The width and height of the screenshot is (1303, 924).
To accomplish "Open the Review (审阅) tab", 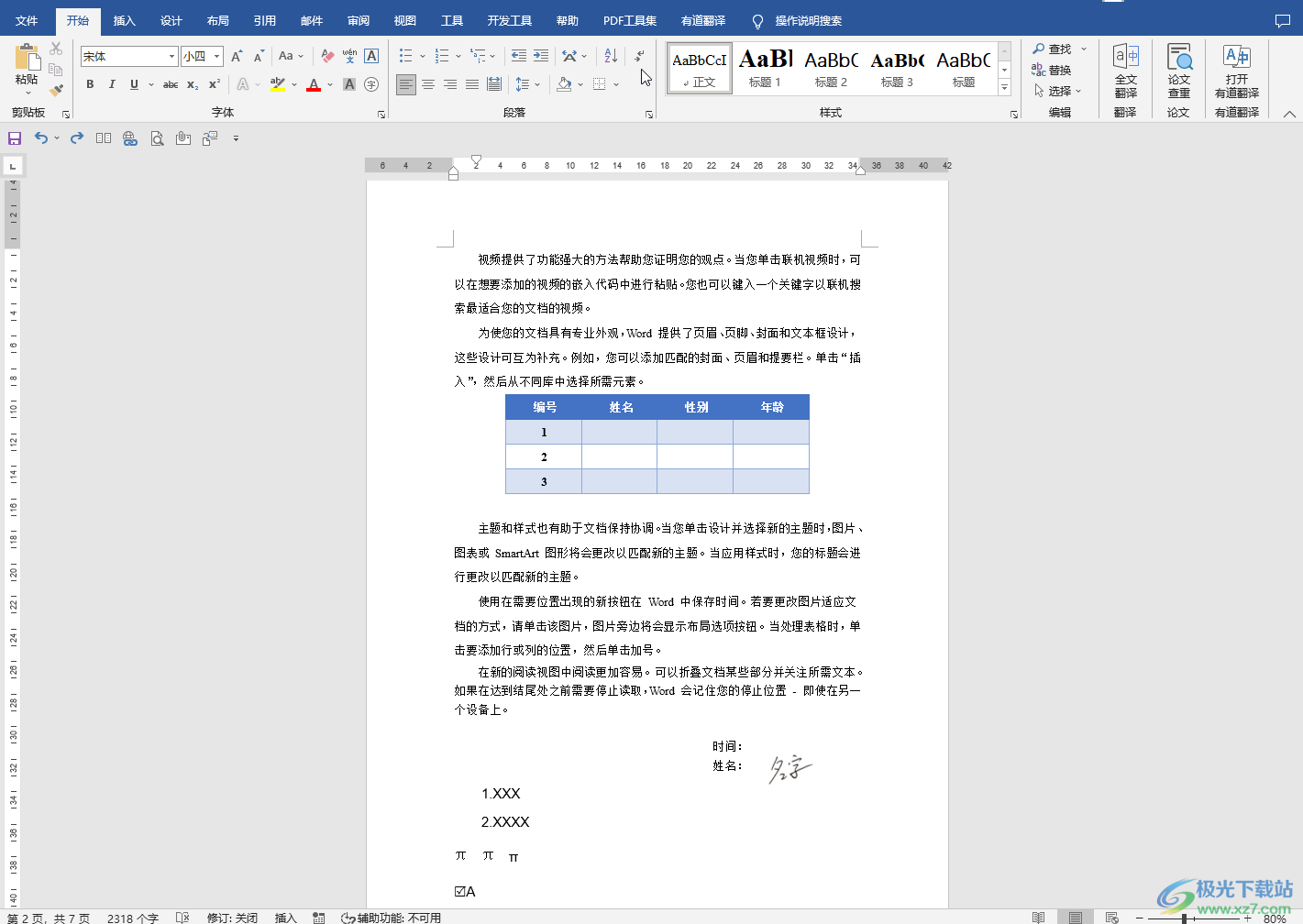I will click(x=359, y=20).
